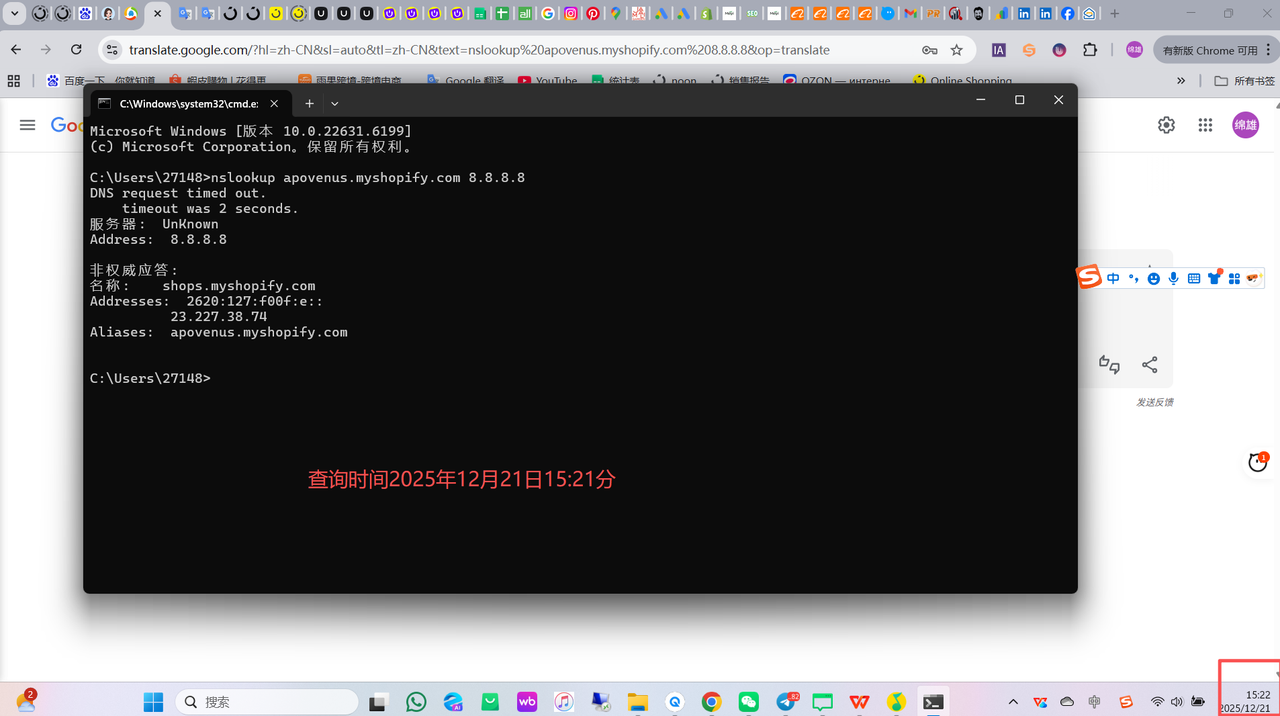Click the 发送反馈 feedback link
This screenshot has height=716, width=1280.
pos(1154,402)
